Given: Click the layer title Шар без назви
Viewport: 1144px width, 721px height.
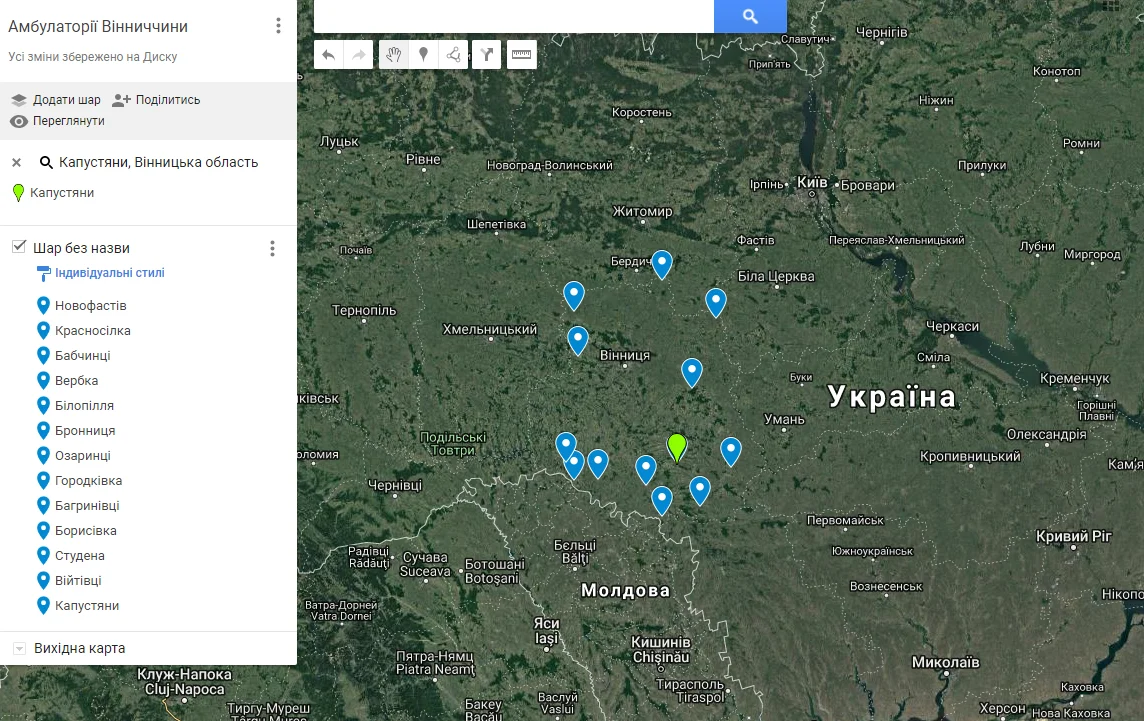Looking at the screenshot, I should [x=81, y=248].
